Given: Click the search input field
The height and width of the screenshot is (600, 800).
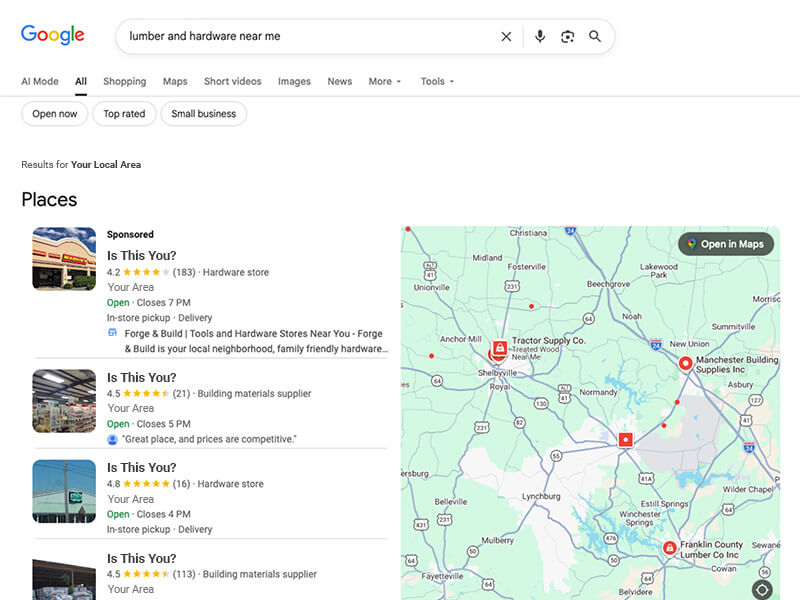Looking at the screenshot, I should [300, 37].
